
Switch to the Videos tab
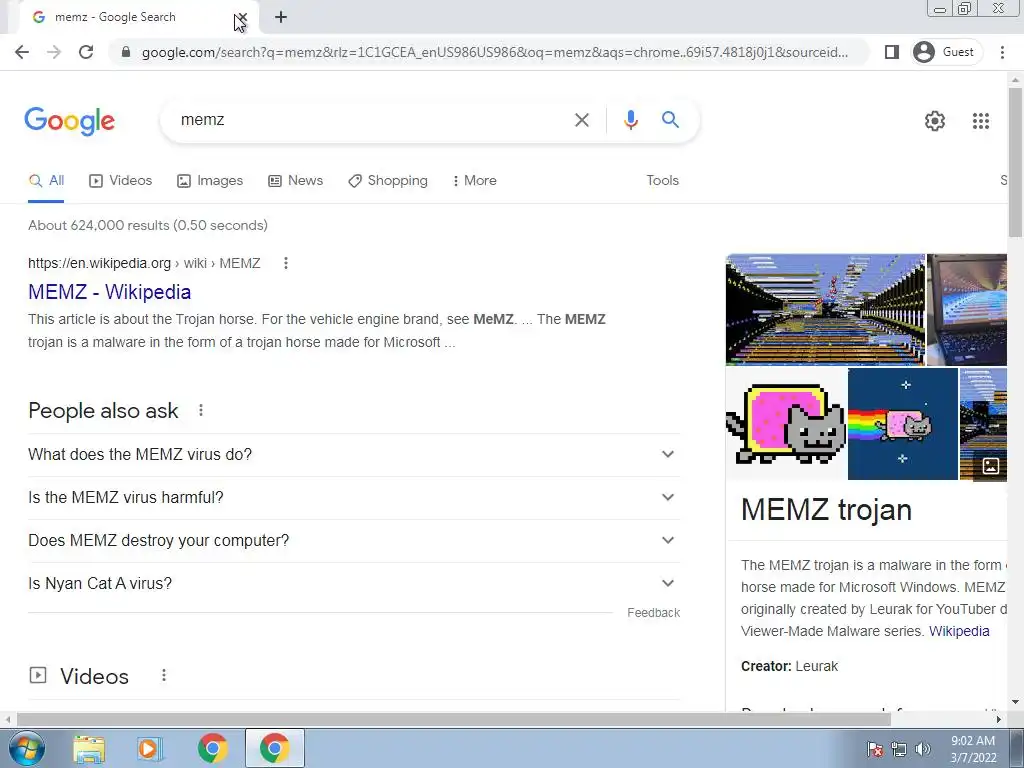pos(121,181)
